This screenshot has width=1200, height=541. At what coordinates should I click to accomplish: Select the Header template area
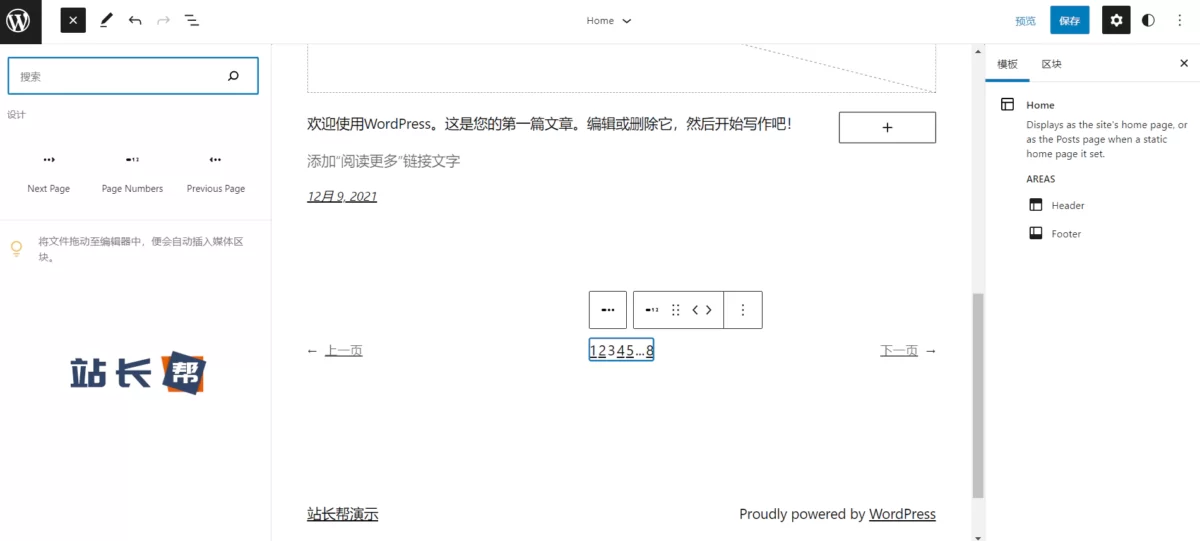(1067, 205)
